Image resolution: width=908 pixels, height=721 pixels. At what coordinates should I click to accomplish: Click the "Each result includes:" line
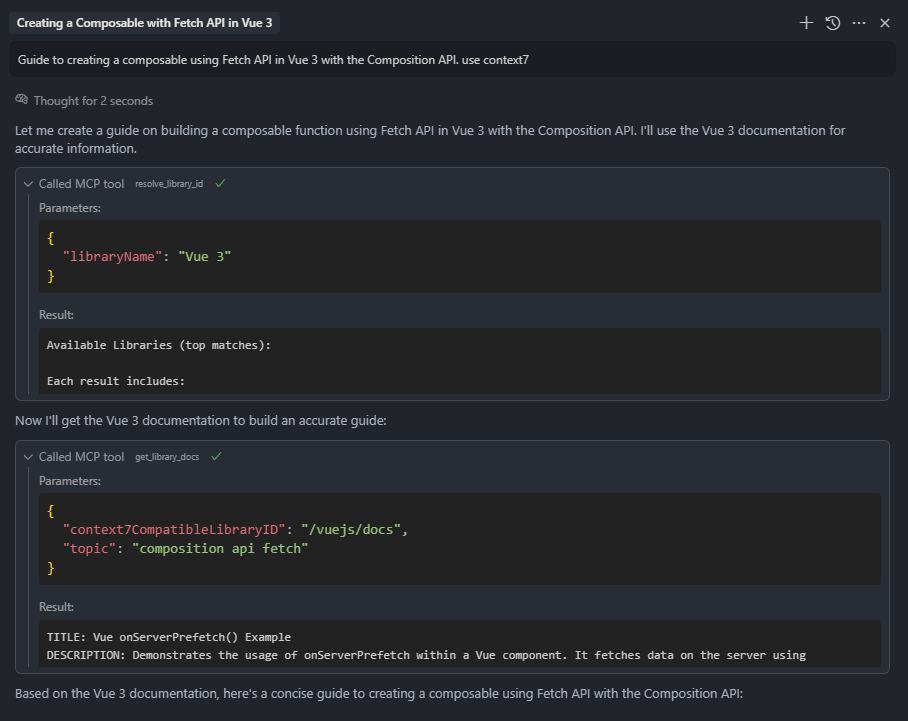[116, 381]
